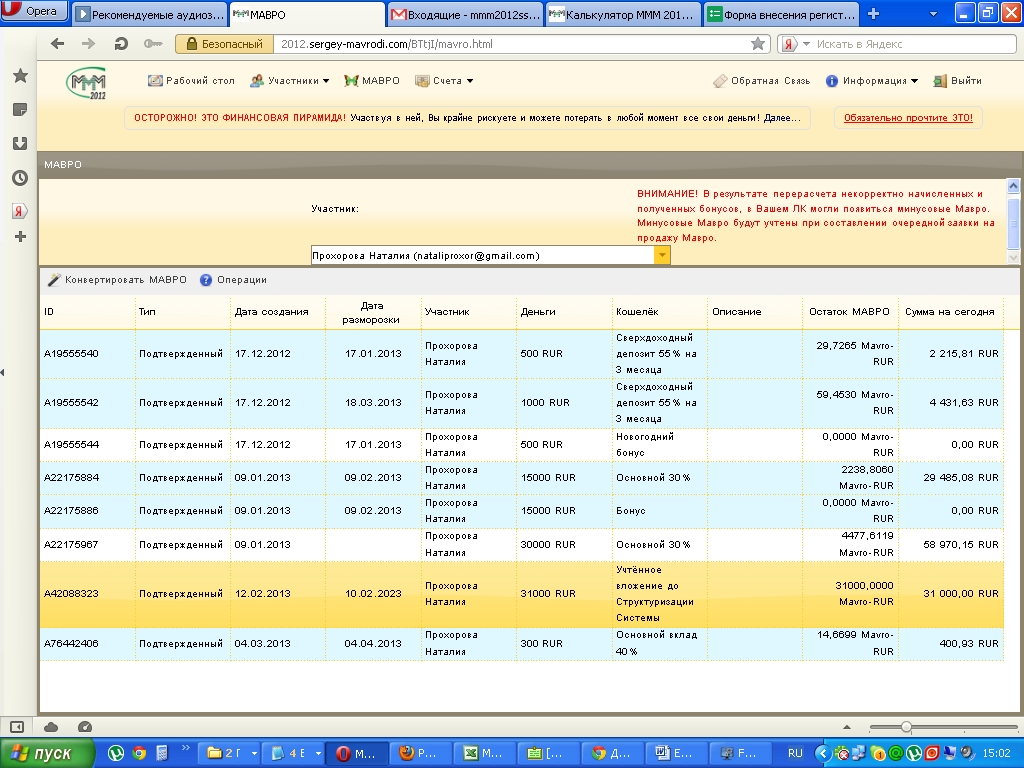Sort by the ID column header
This screenshot has height=768, width=1024.
[88, 312]
